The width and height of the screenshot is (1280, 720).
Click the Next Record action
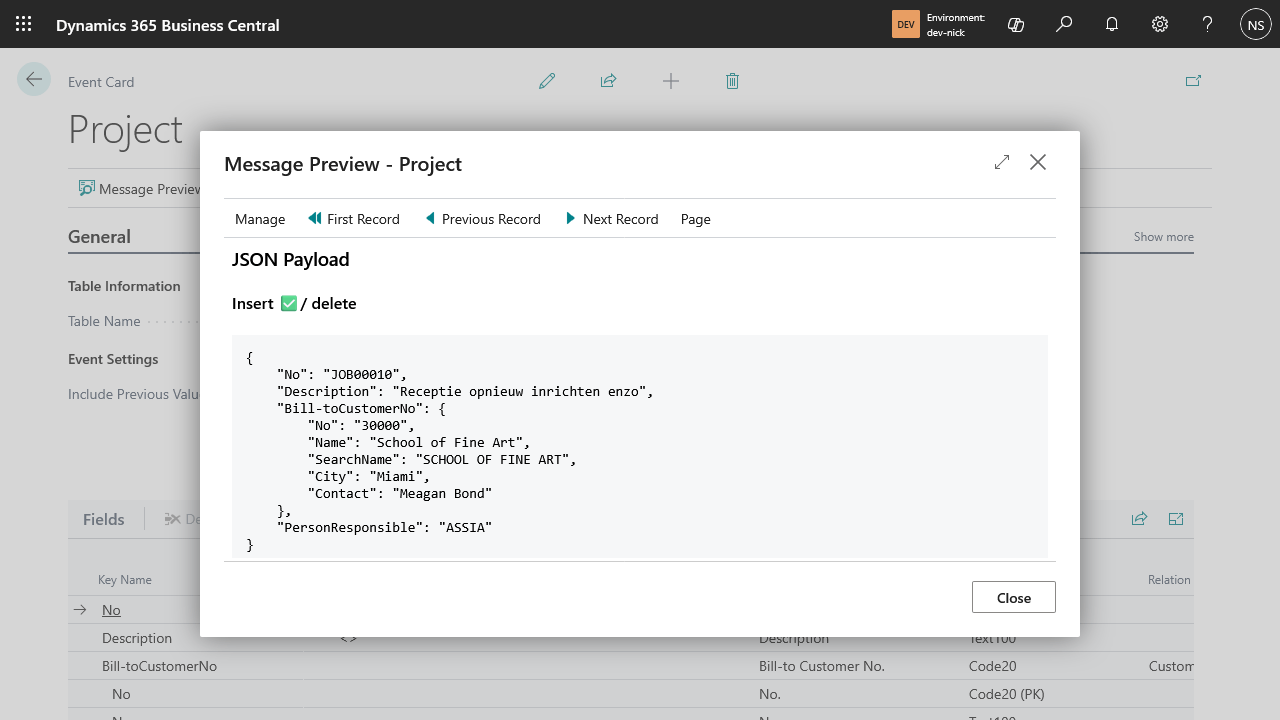coord(612,219)
